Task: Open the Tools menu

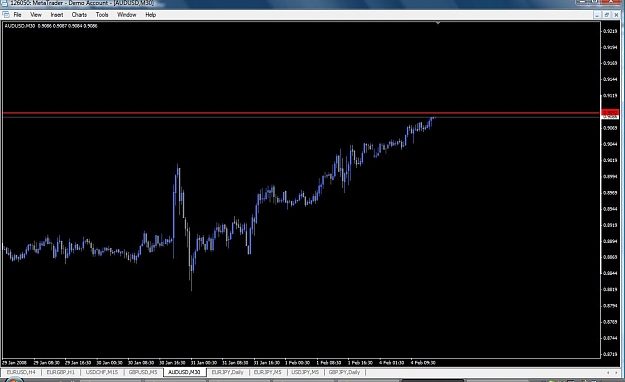Action: tap(102, 15)
